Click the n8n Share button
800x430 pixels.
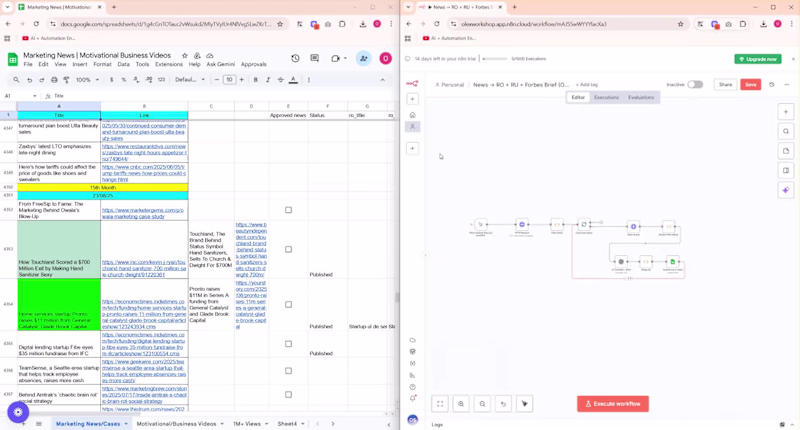tap(726, 85)
